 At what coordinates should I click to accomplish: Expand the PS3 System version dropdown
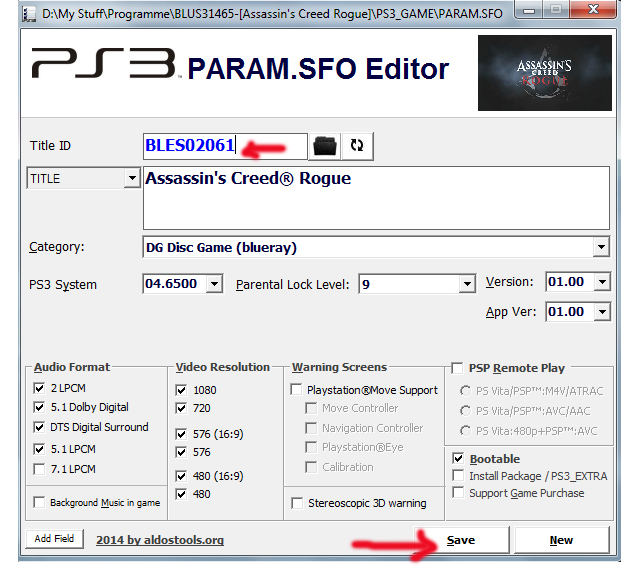click(x=214, y=285)
